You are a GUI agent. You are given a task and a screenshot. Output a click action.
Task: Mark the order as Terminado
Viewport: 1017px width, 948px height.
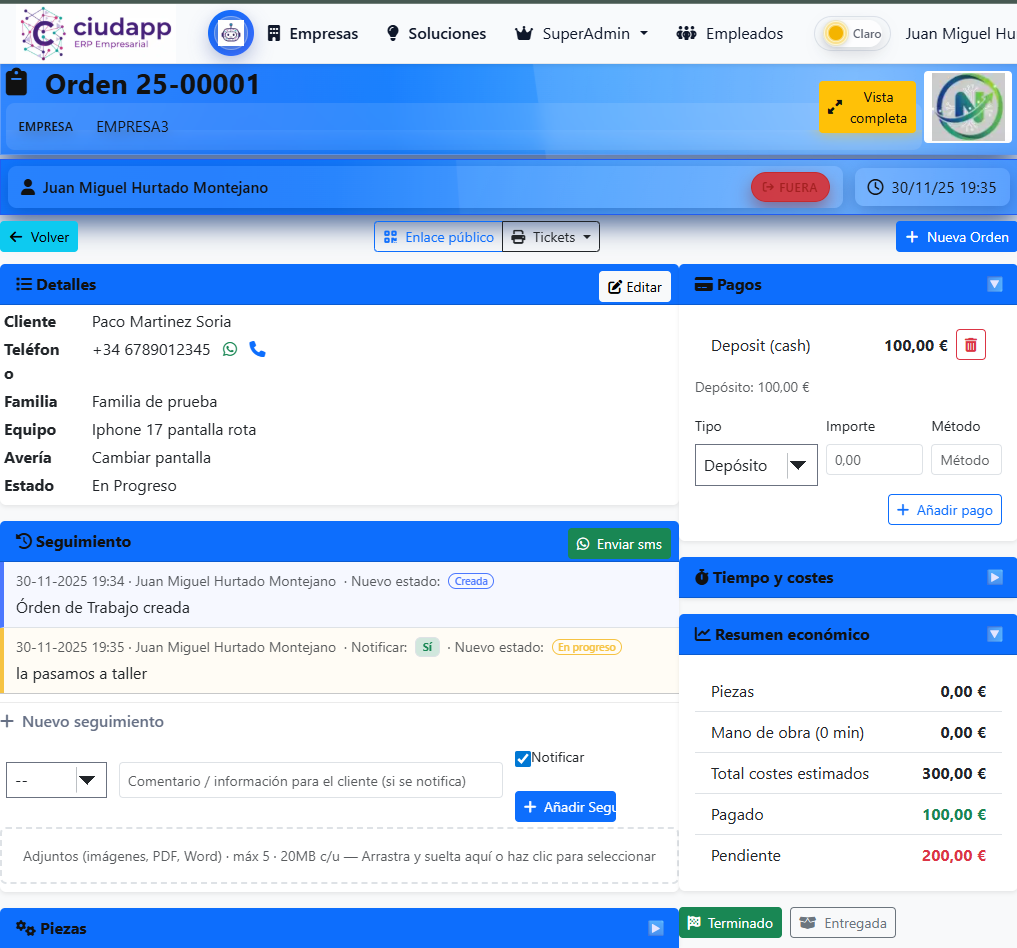coord(730,922)
